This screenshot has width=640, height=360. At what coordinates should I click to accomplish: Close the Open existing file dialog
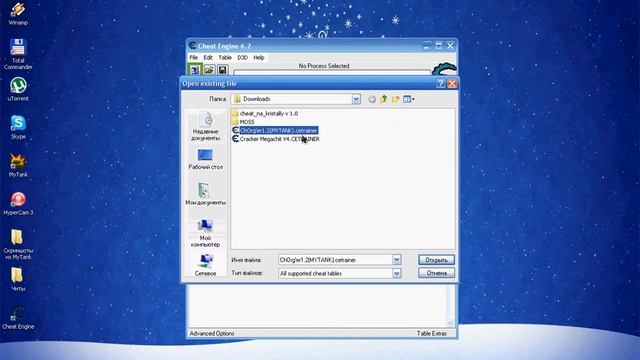(x=452, y=84)
